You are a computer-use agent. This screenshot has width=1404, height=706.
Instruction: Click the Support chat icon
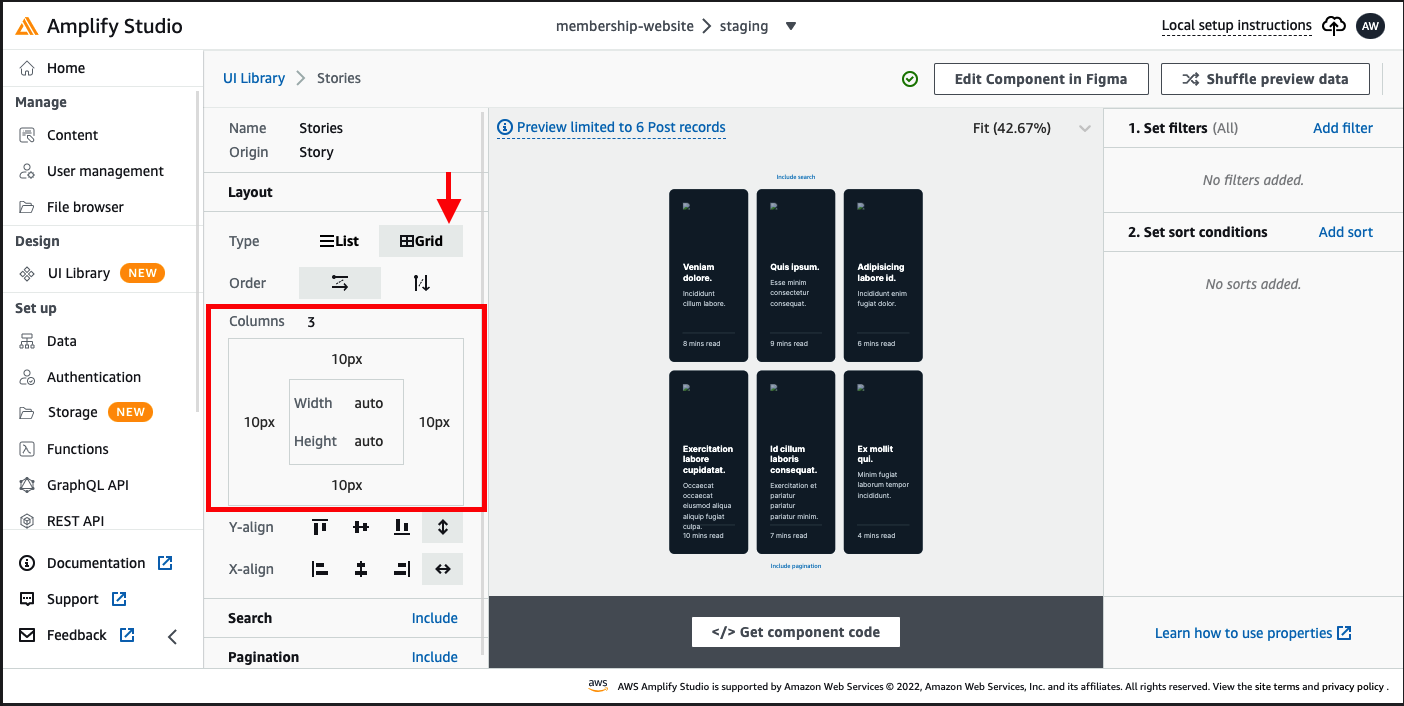pyautogui.click(x=28, y=599)
